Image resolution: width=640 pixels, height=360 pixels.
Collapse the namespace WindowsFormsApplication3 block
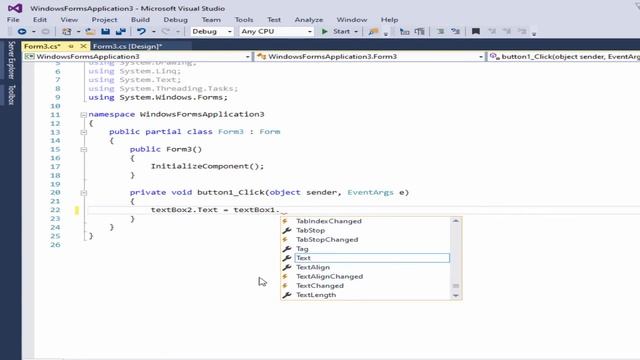pyautogui.click(x=84, y=115)
